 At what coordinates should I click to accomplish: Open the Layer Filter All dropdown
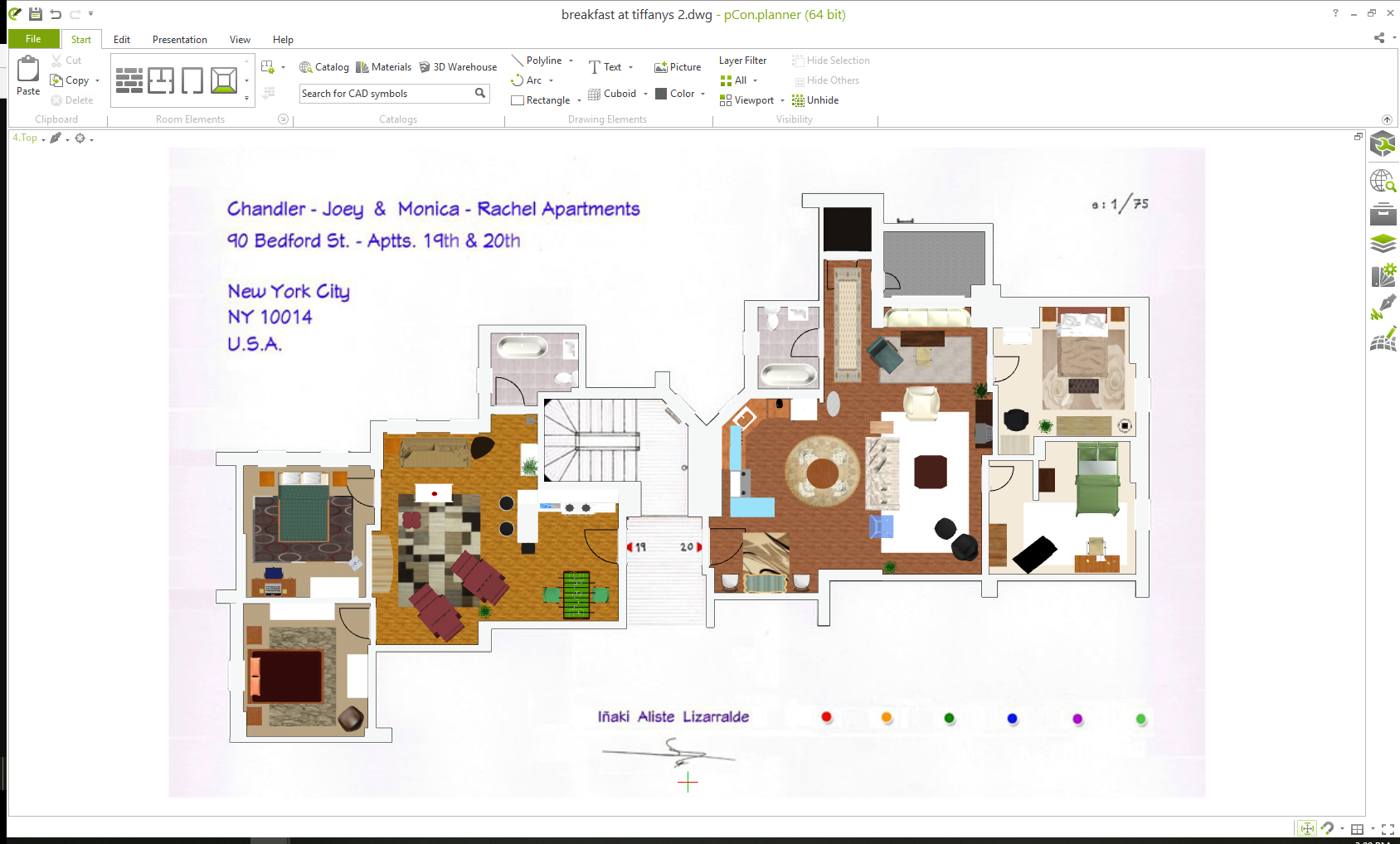pos(739,80)
